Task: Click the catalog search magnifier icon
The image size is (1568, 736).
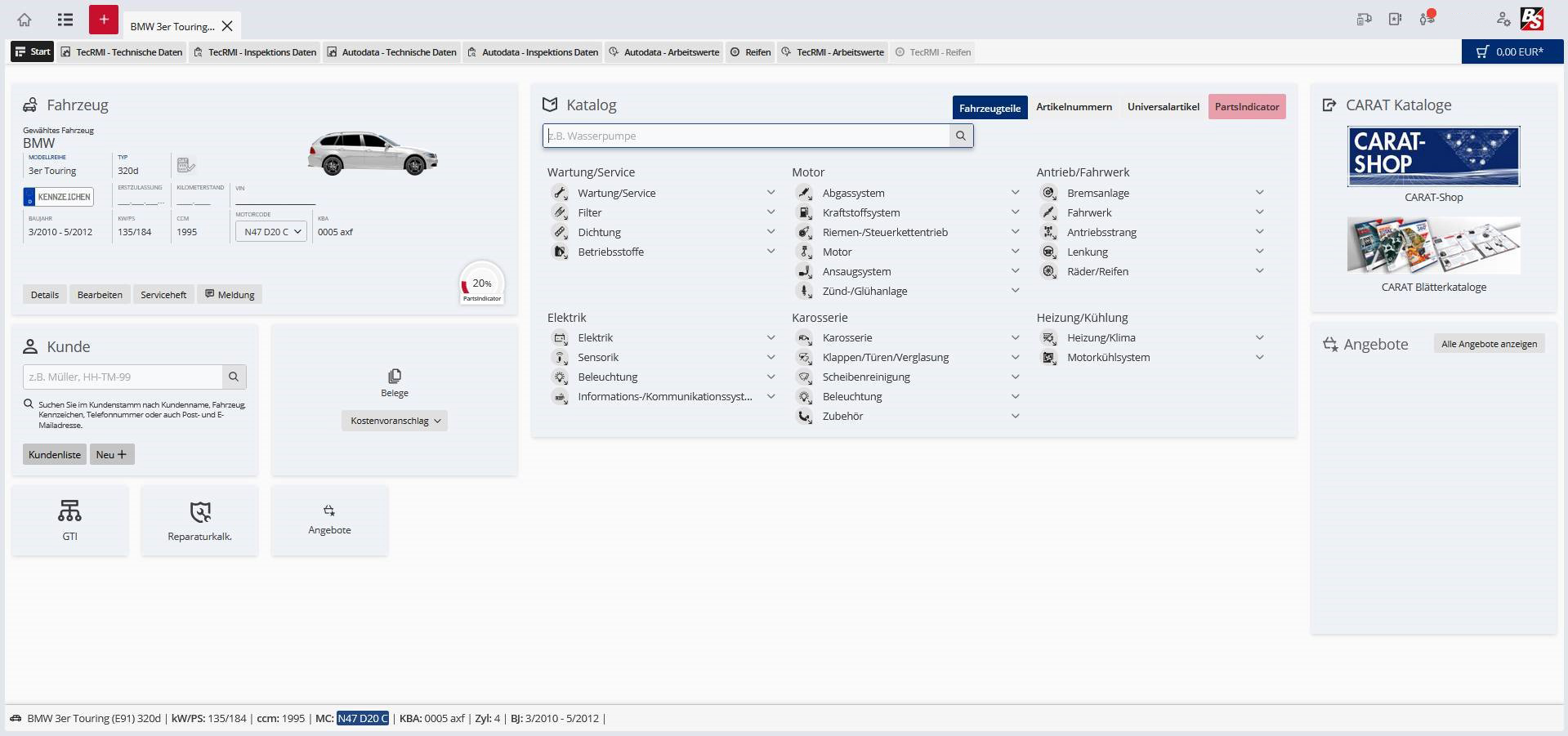Action: coord(961,136)
